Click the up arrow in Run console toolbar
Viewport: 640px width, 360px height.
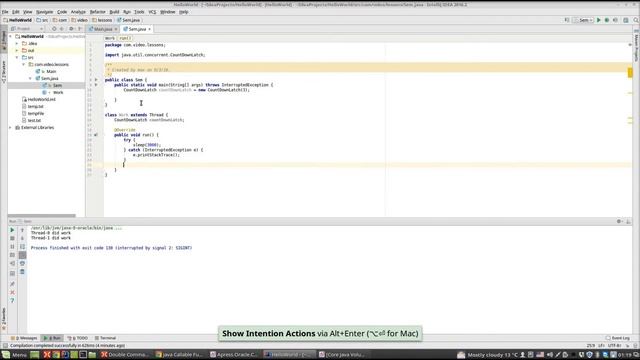(22, 230)
